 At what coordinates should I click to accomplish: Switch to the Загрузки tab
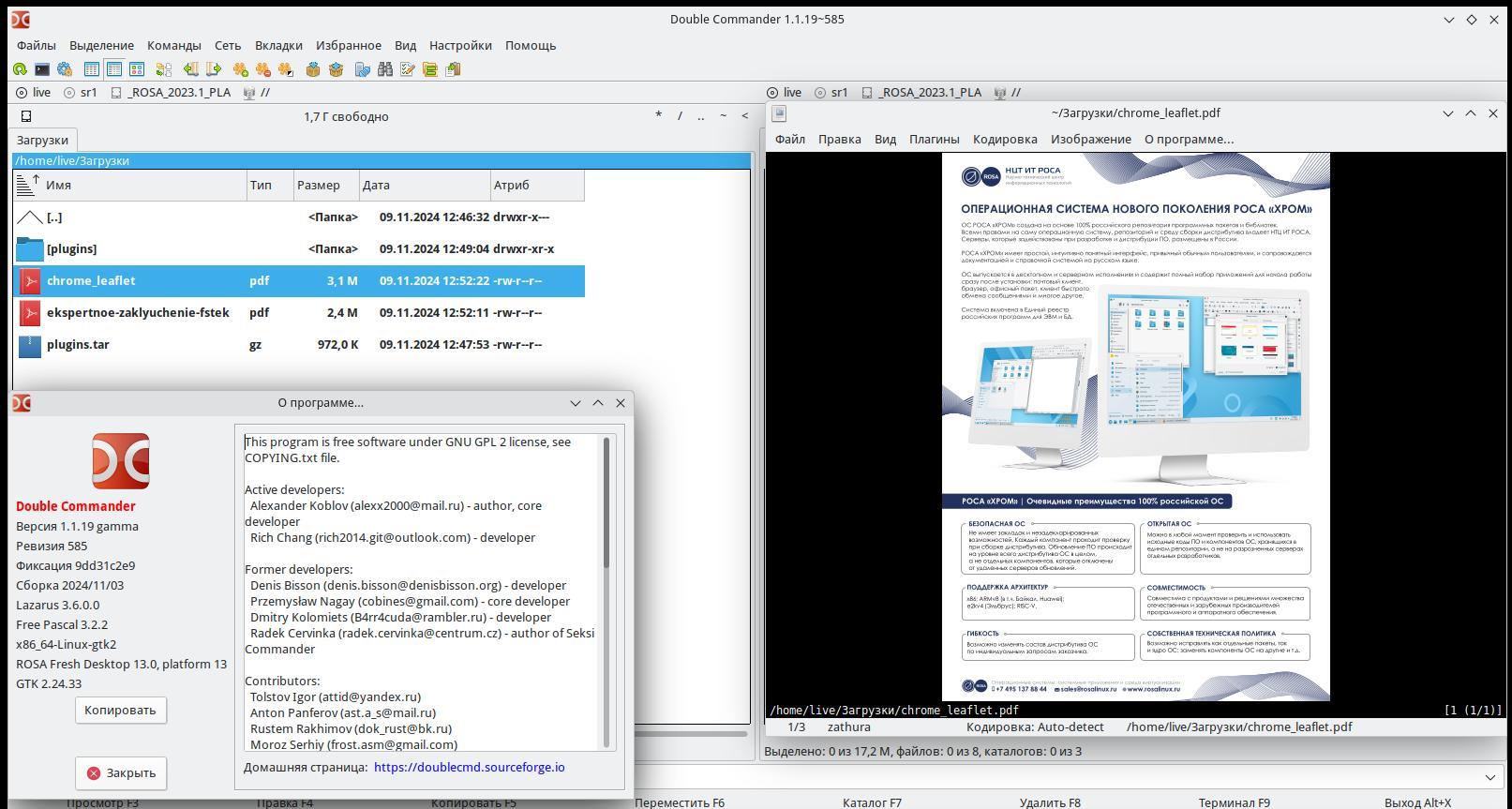42,140
